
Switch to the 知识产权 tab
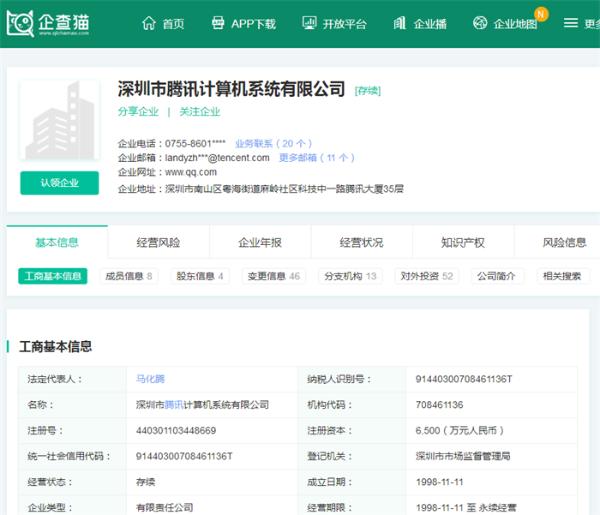click(x=463, y=242)
